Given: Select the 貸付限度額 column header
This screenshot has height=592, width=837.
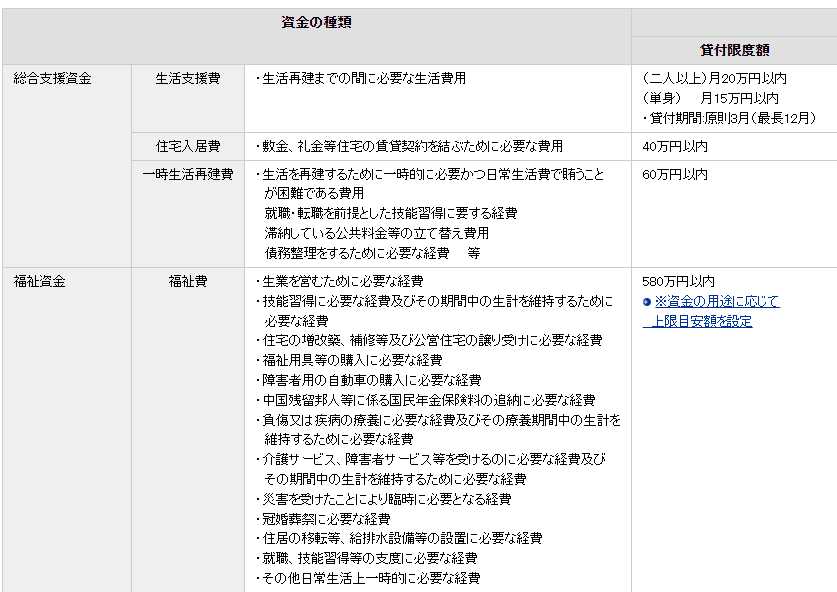Looking at the screenshot, I should pos(732,48).
